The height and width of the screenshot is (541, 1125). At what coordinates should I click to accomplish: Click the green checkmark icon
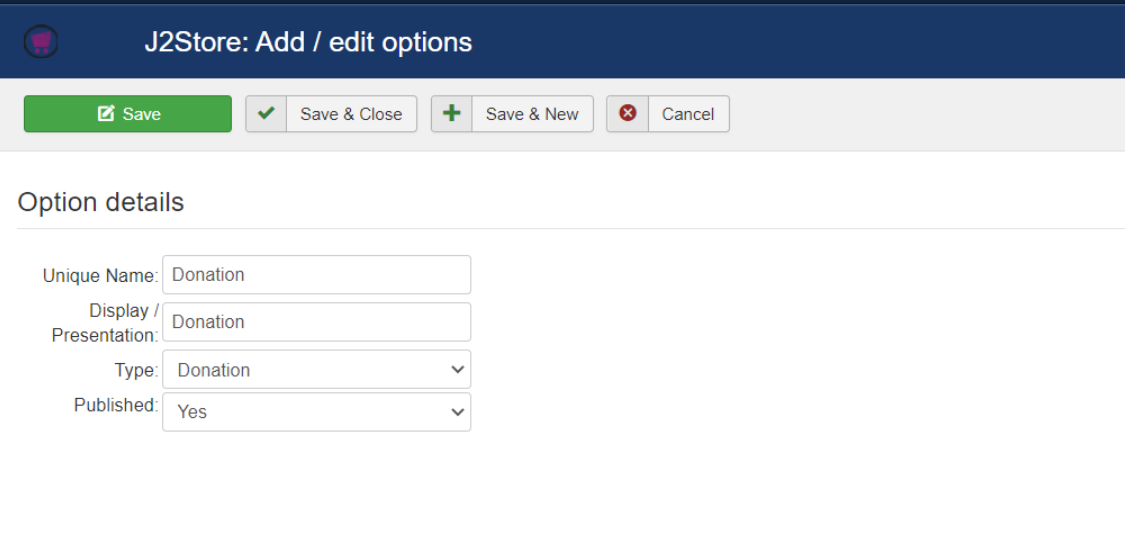click(266, 113)
